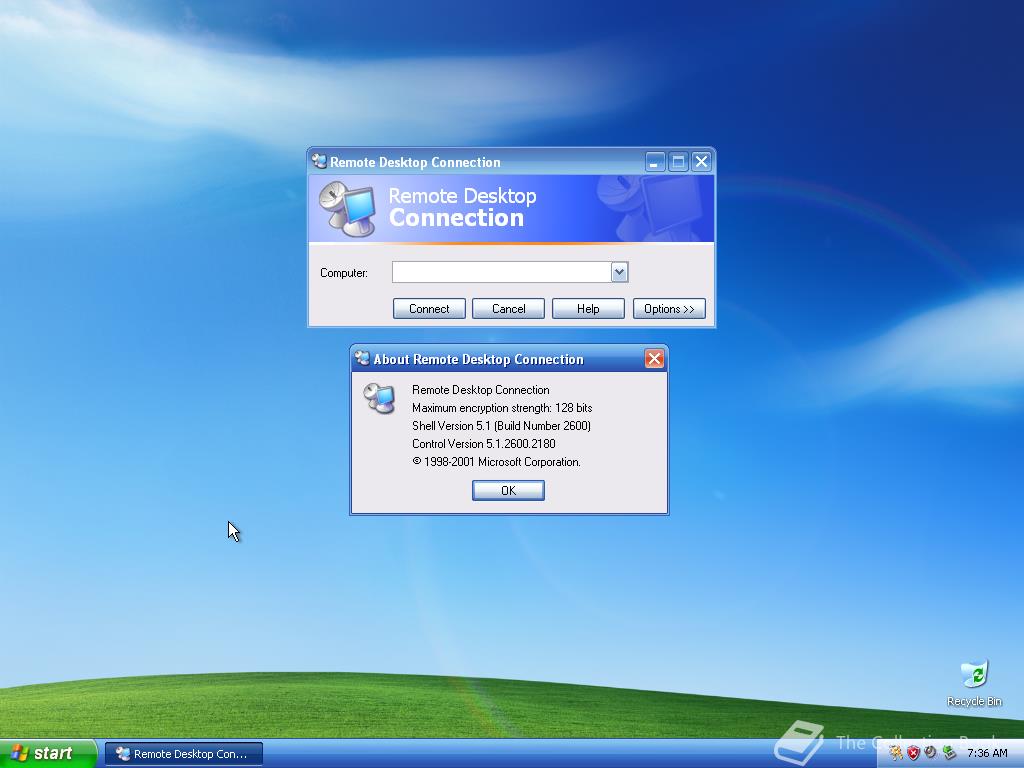This screenshot has height=768, width=1024.
Task: Click the yellow star tray icon
Action: (x=896, y=754)
